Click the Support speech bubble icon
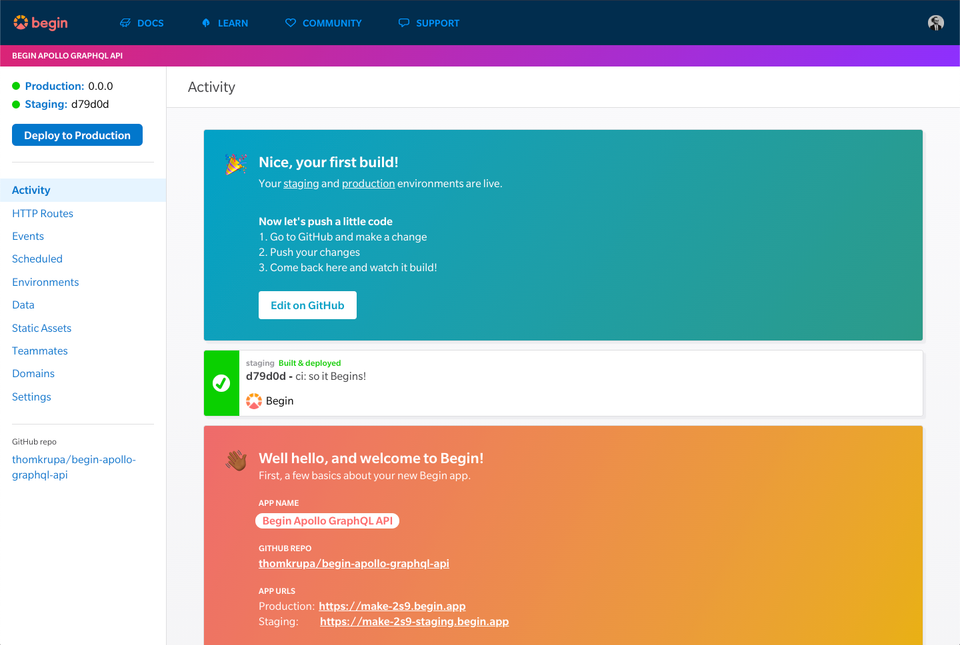The width and height of the screenshot is (960, 645). 403,22
